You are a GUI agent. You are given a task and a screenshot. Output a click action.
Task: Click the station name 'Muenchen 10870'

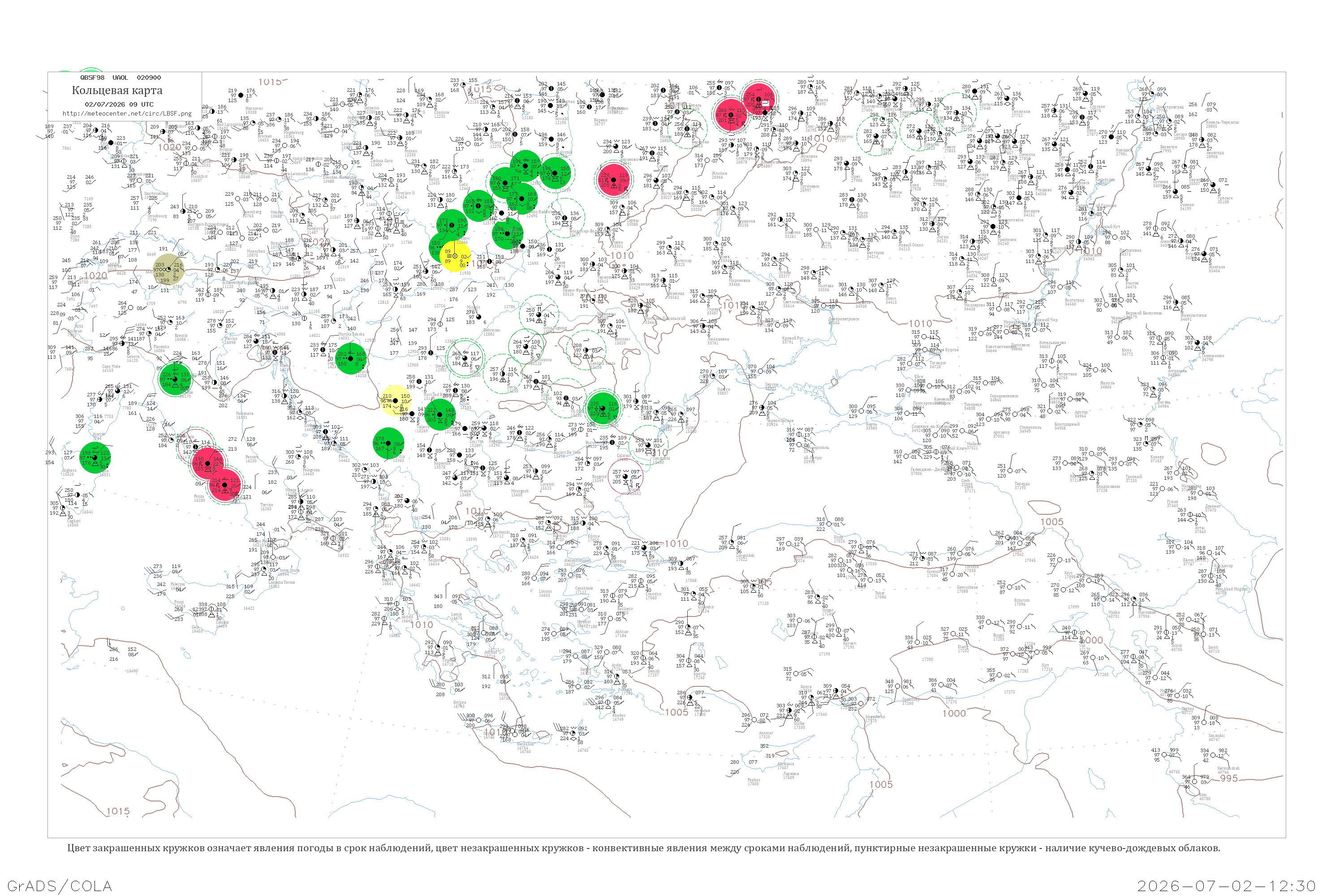coord(256,253)
